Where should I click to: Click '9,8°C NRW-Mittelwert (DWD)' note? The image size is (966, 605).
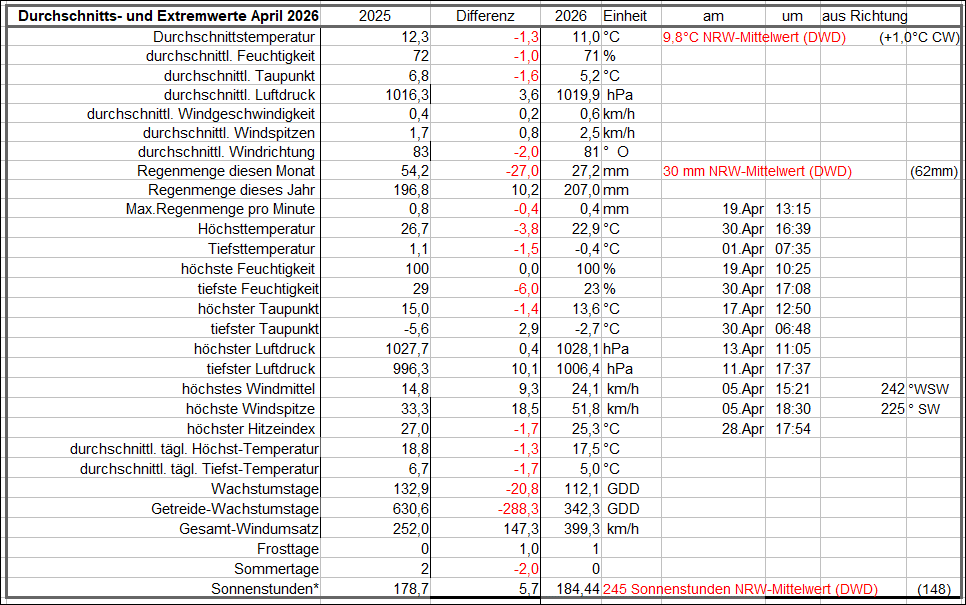tap(754, 38)
